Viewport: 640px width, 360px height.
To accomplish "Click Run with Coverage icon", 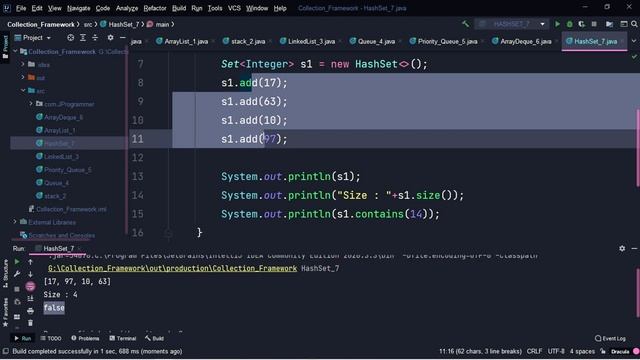I will coord(582,24).
